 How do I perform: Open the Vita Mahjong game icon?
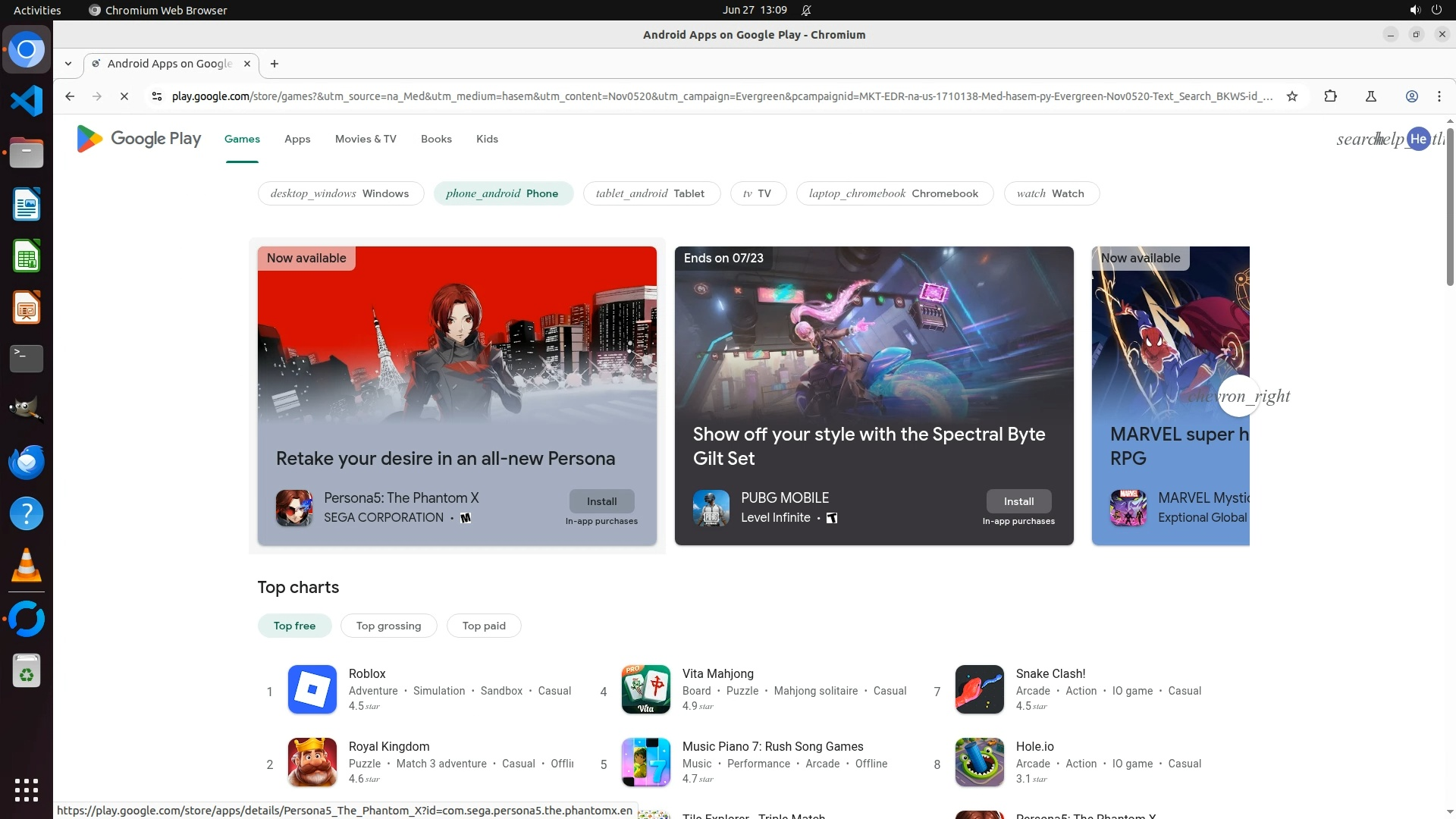(645, 689)
